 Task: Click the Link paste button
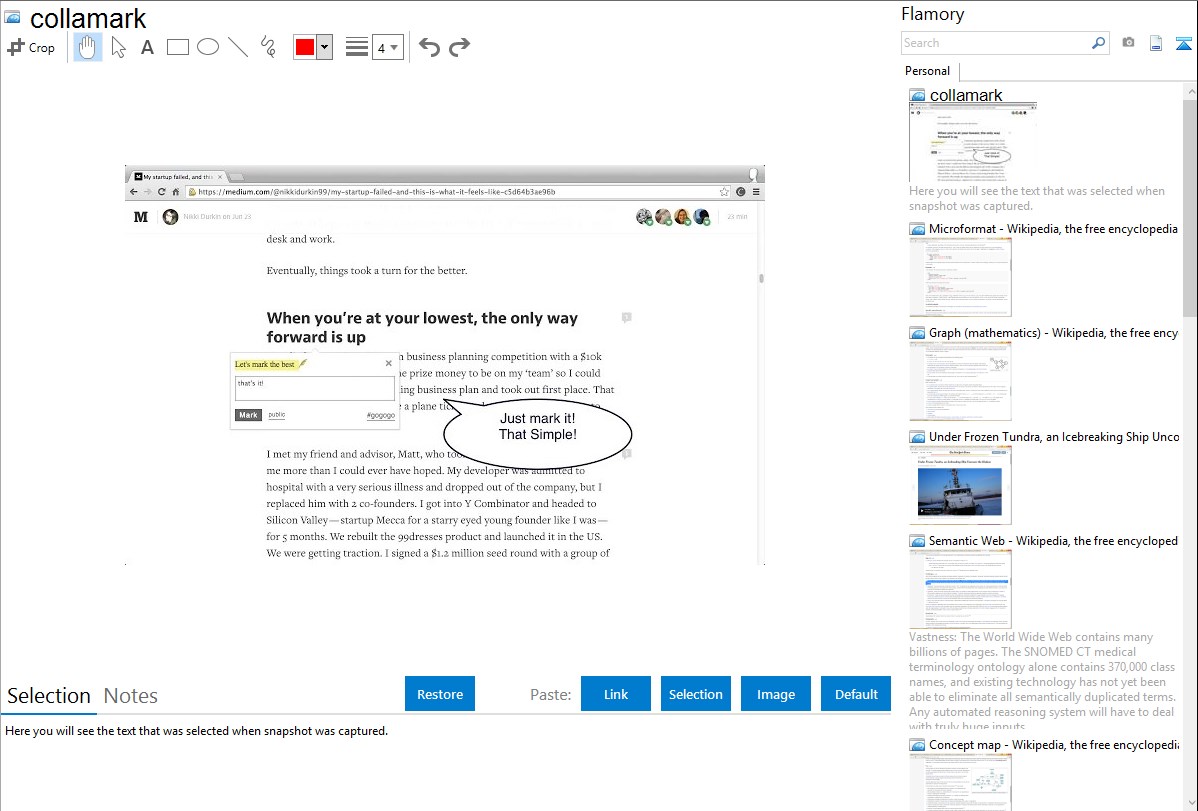click(x=616, y=694)
